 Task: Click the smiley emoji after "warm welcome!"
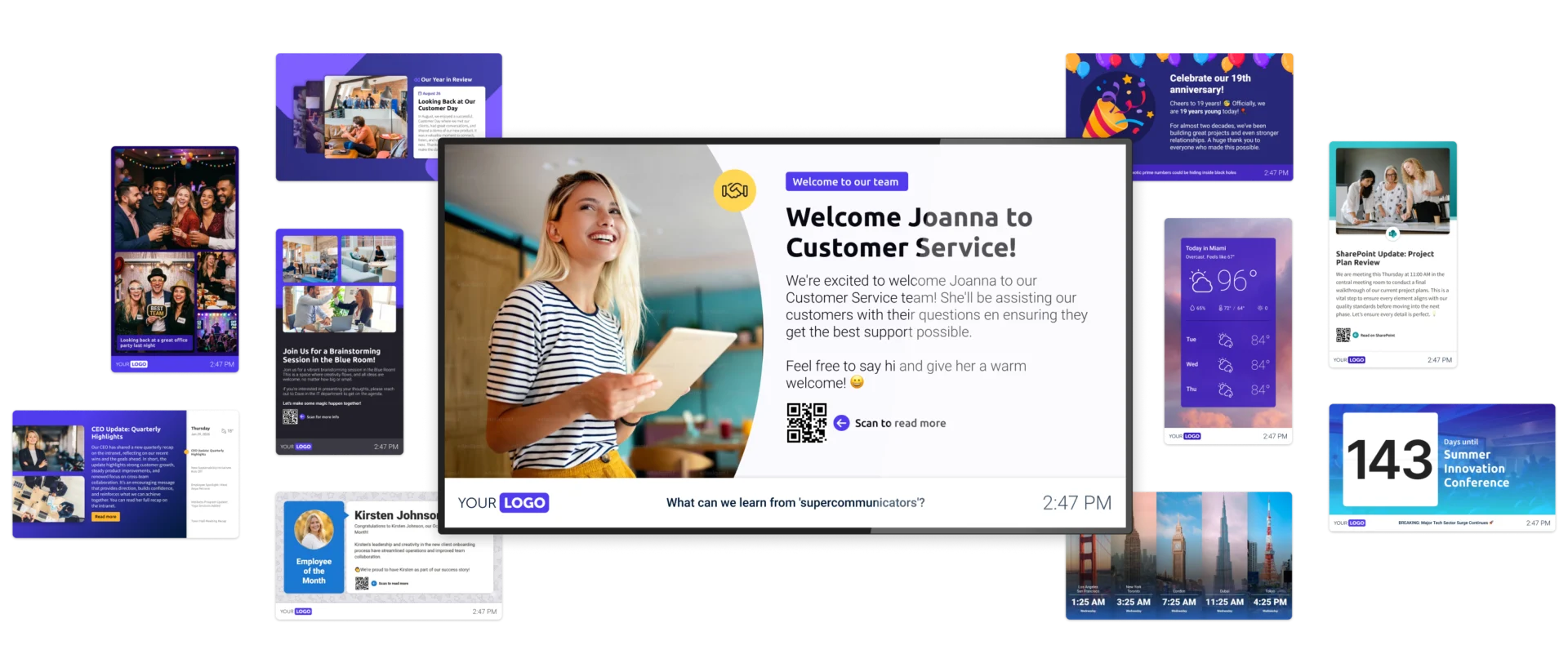[x=857, y=382]
